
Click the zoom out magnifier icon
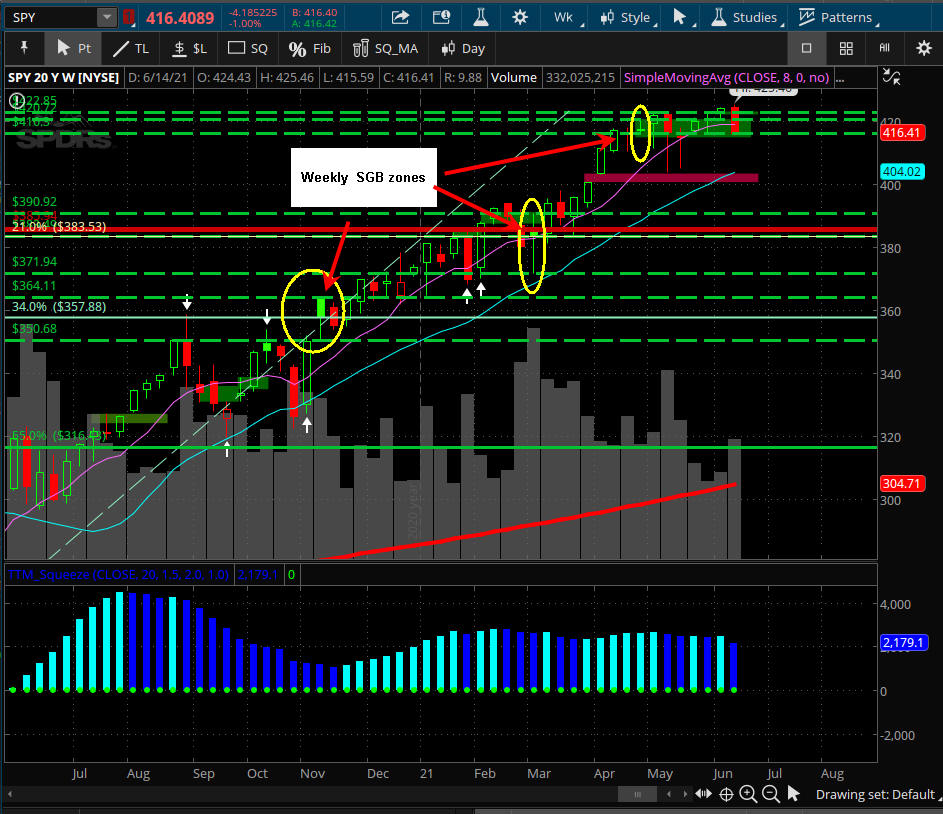coord(771,795)
